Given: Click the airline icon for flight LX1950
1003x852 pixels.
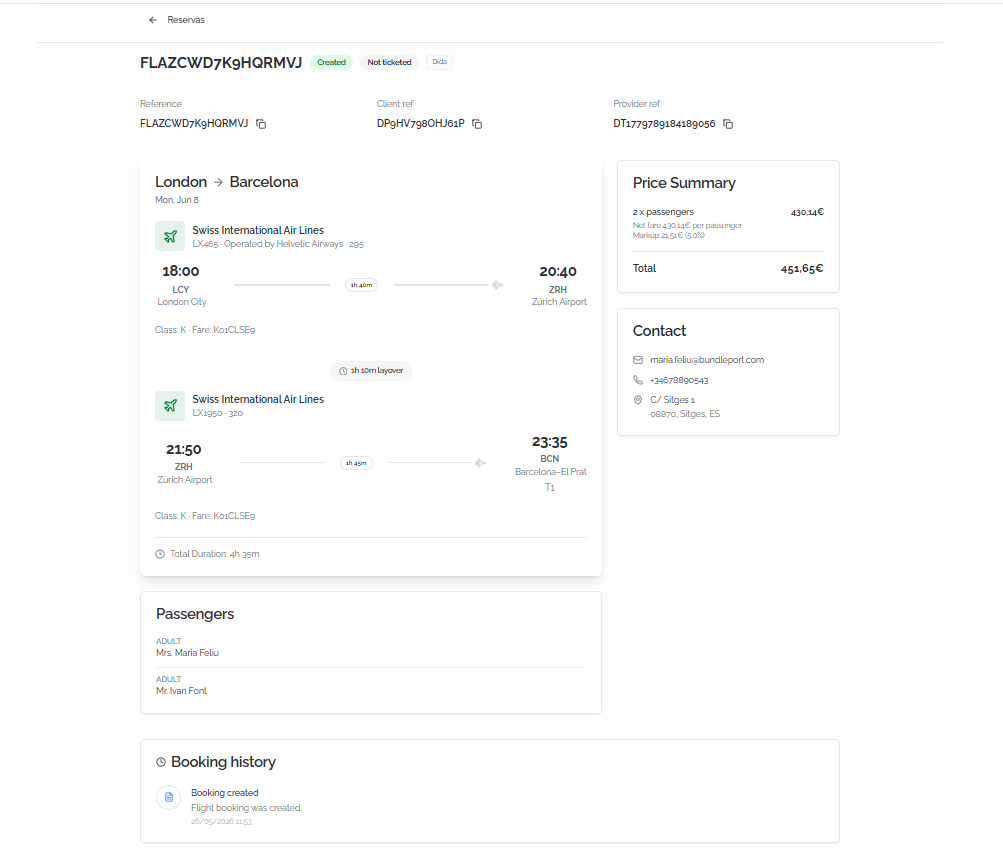Looking at the screenshot, I should tap(170, 406).
